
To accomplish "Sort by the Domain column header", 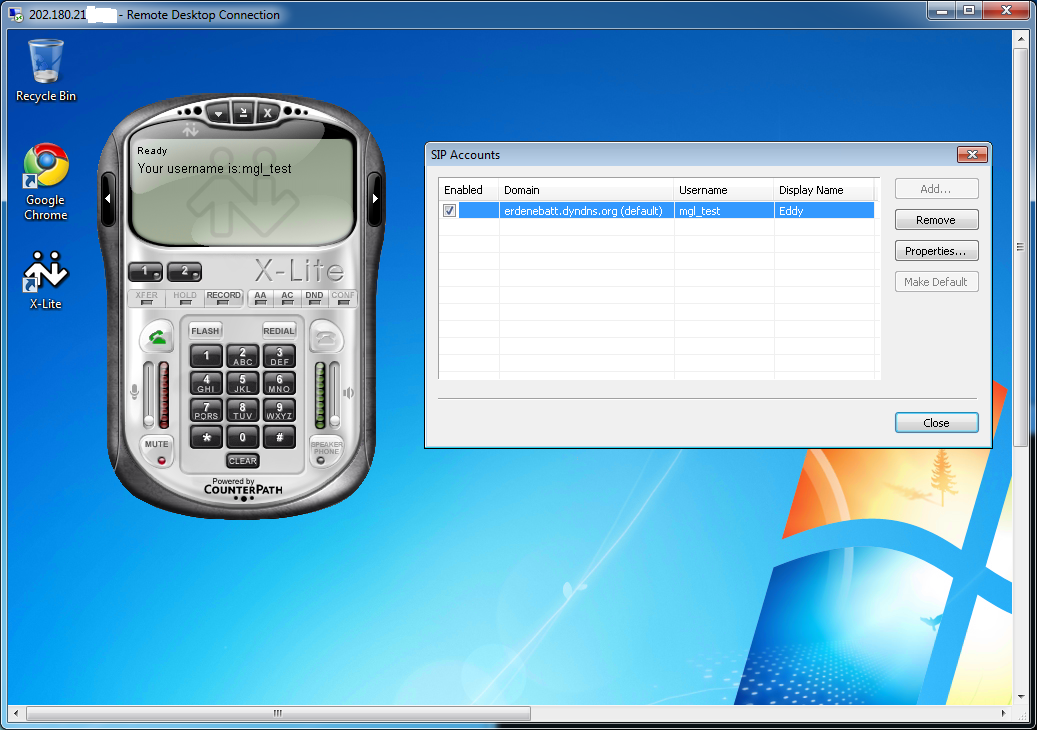I will (587, 190).
